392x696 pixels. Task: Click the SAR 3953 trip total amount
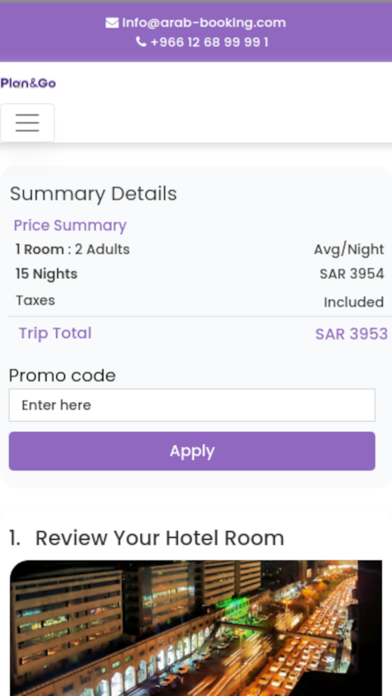pyautogui.click(x=352, y=334)
